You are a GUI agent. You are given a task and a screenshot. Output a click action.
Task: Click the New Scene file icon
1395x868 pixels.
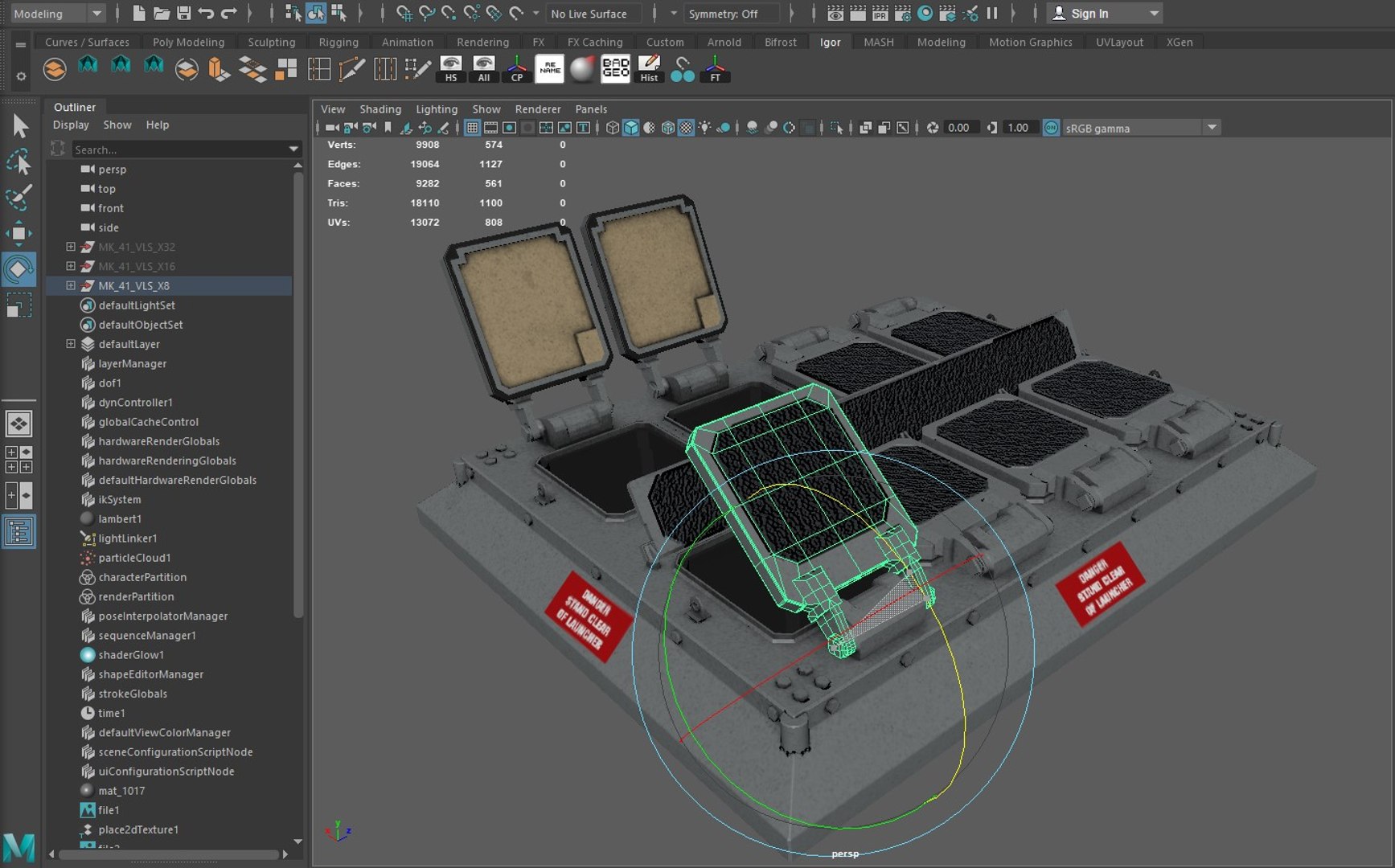point(139,13)
